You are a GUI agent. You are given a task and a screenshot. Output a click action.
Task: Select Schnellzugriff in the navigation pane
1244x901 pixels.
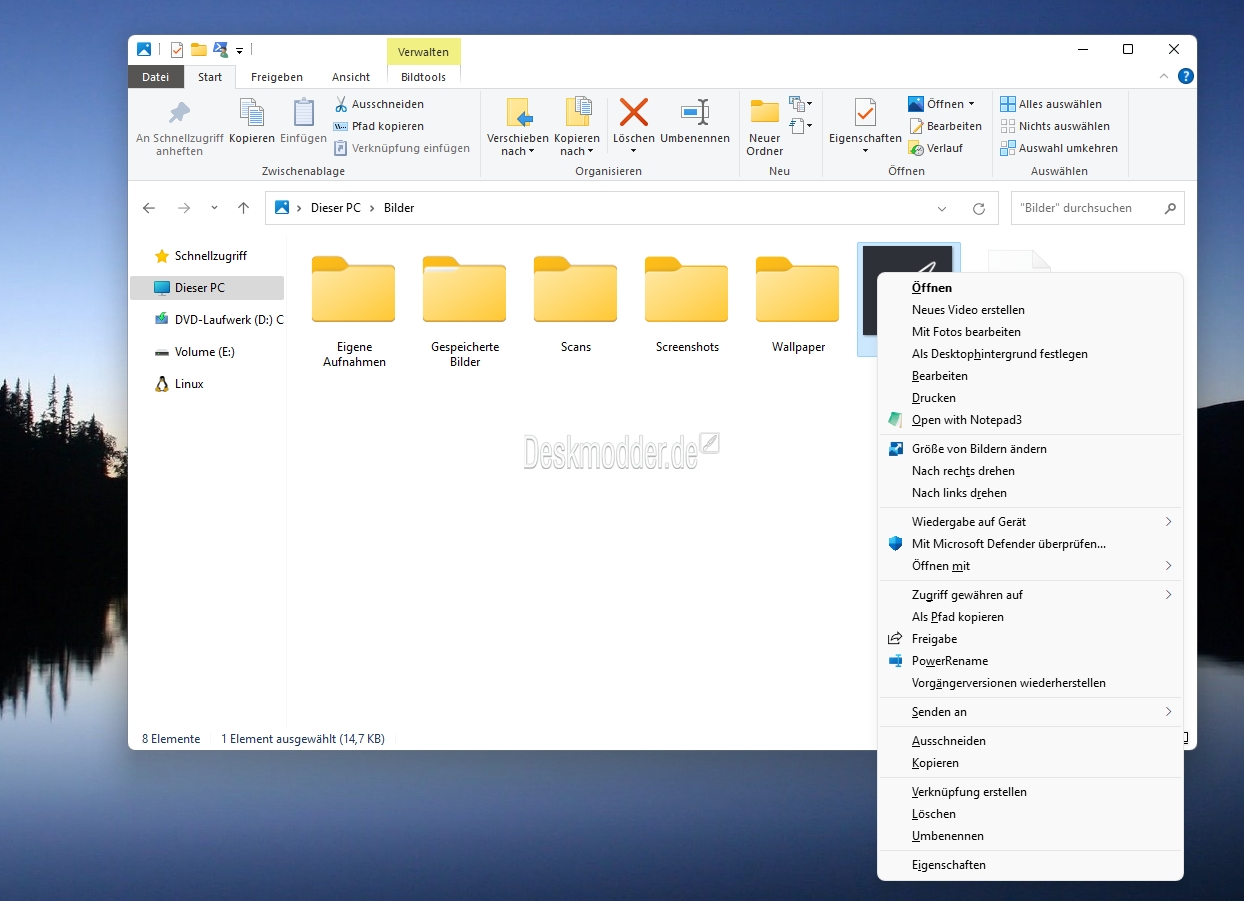tap(207, 256)
